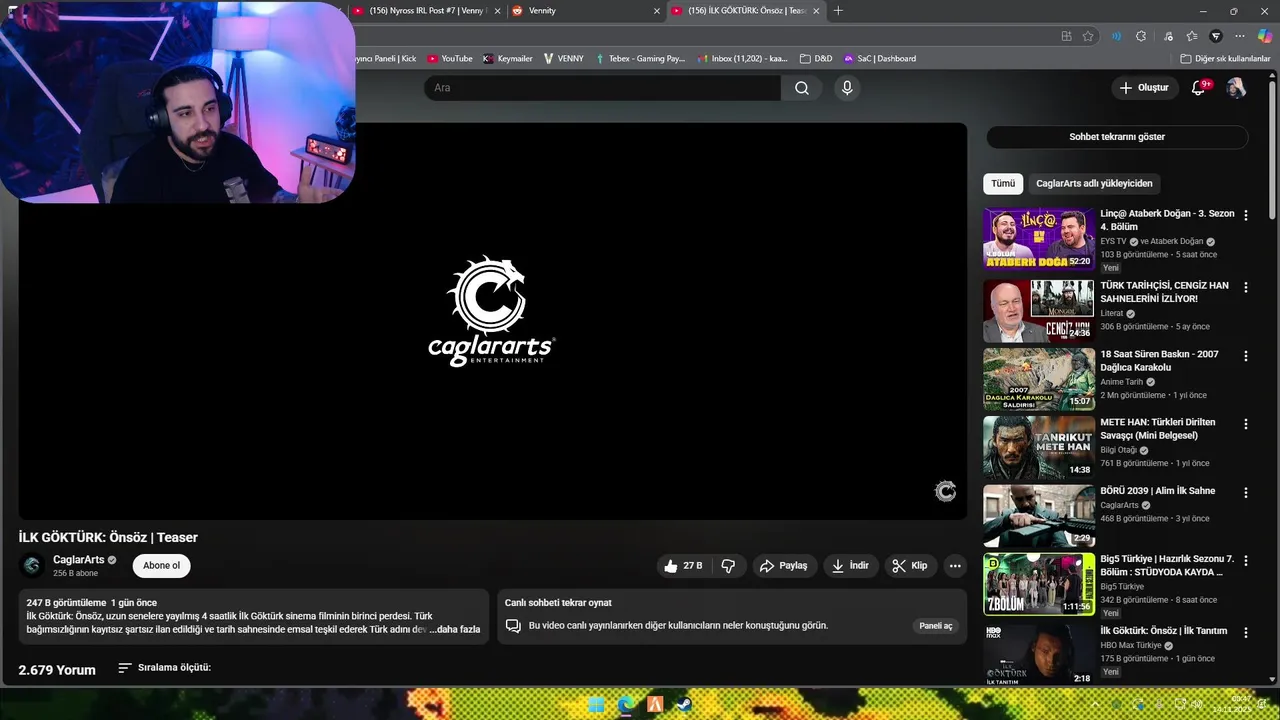Open the new tab plus button
Viewport: 1280px width, 720px height.
[838, 11]
